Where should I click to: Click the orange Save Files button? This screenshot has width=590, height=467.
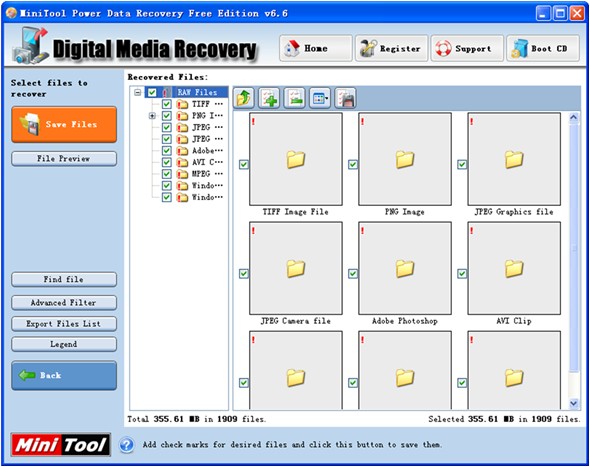(x=64, y=125)
